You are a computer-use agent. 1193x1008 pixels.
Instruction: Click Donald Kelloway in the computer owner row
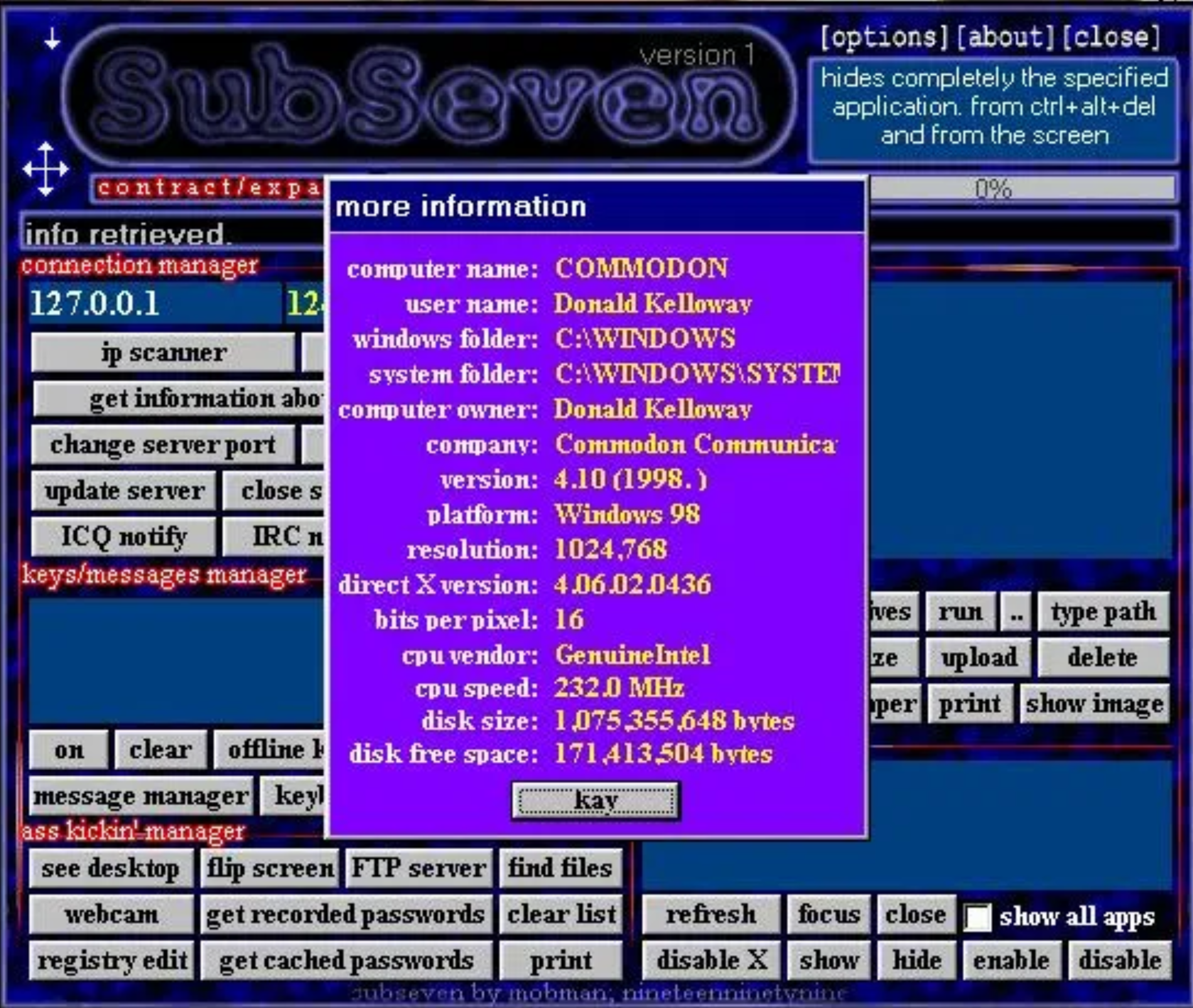coord(653,409)
